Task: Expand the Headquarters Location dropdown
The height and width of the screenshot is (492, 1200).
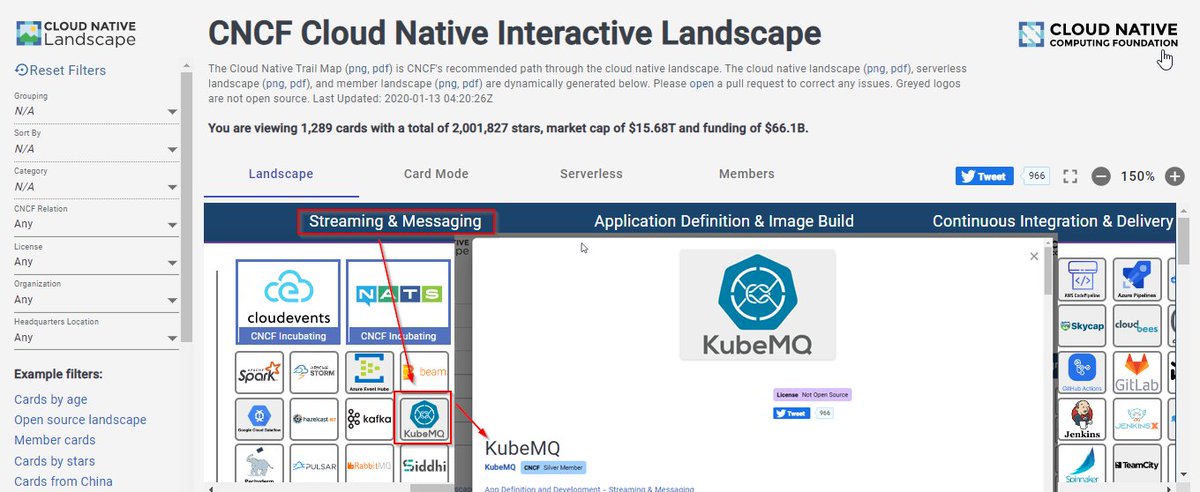Action: pyautogui.click(x=96, y=338)
